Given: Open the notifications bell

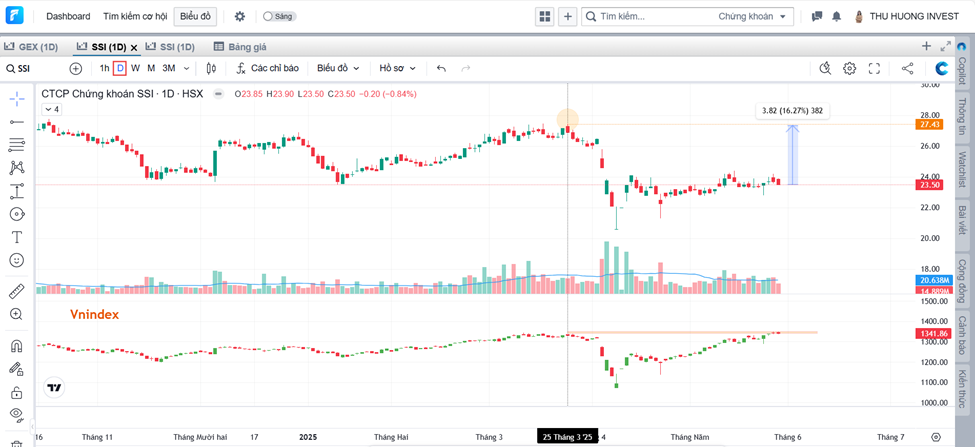Looking at the screenshot, I should point(837,17).
